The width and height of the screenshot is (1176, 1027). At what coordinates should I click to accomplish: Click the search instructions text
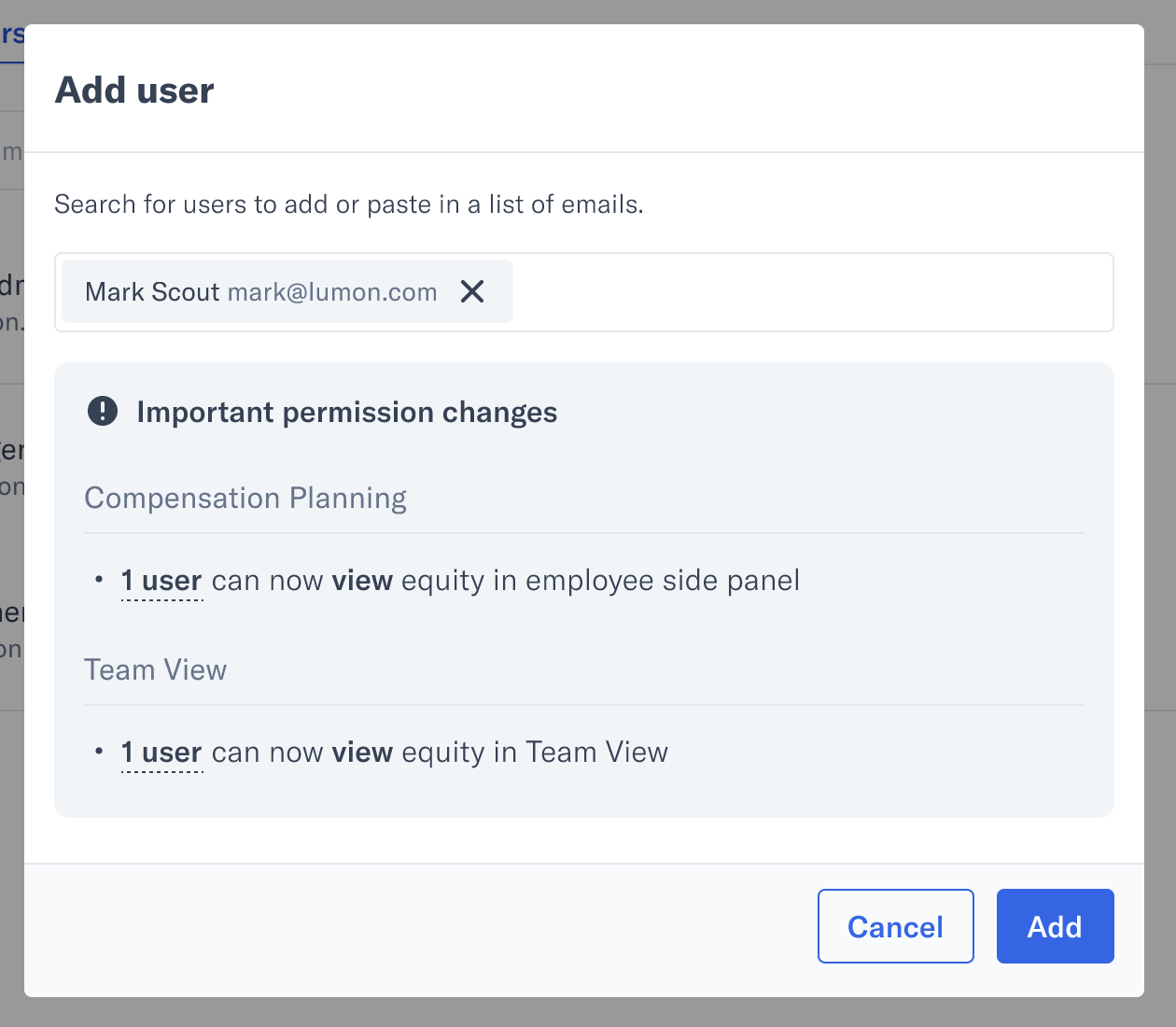349,204
